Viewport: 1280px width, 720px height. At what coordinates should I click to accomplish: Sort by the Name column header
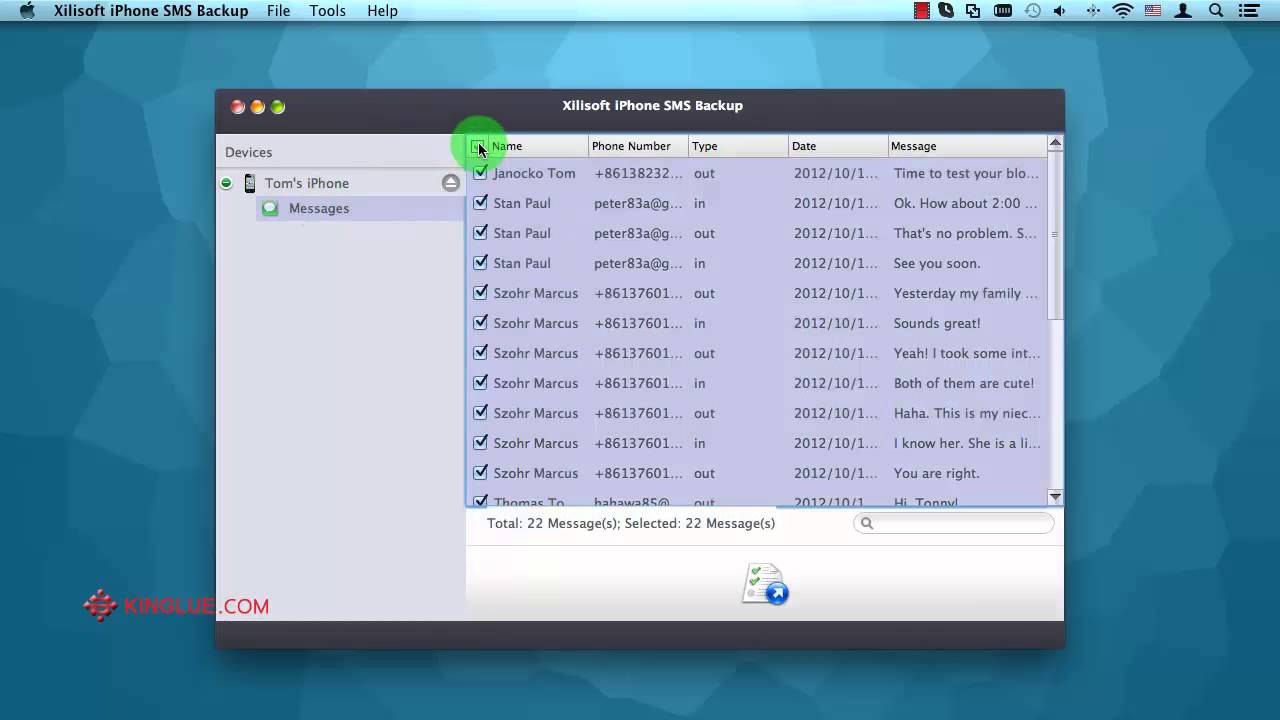pyautogui.click(x=538, y=146)
